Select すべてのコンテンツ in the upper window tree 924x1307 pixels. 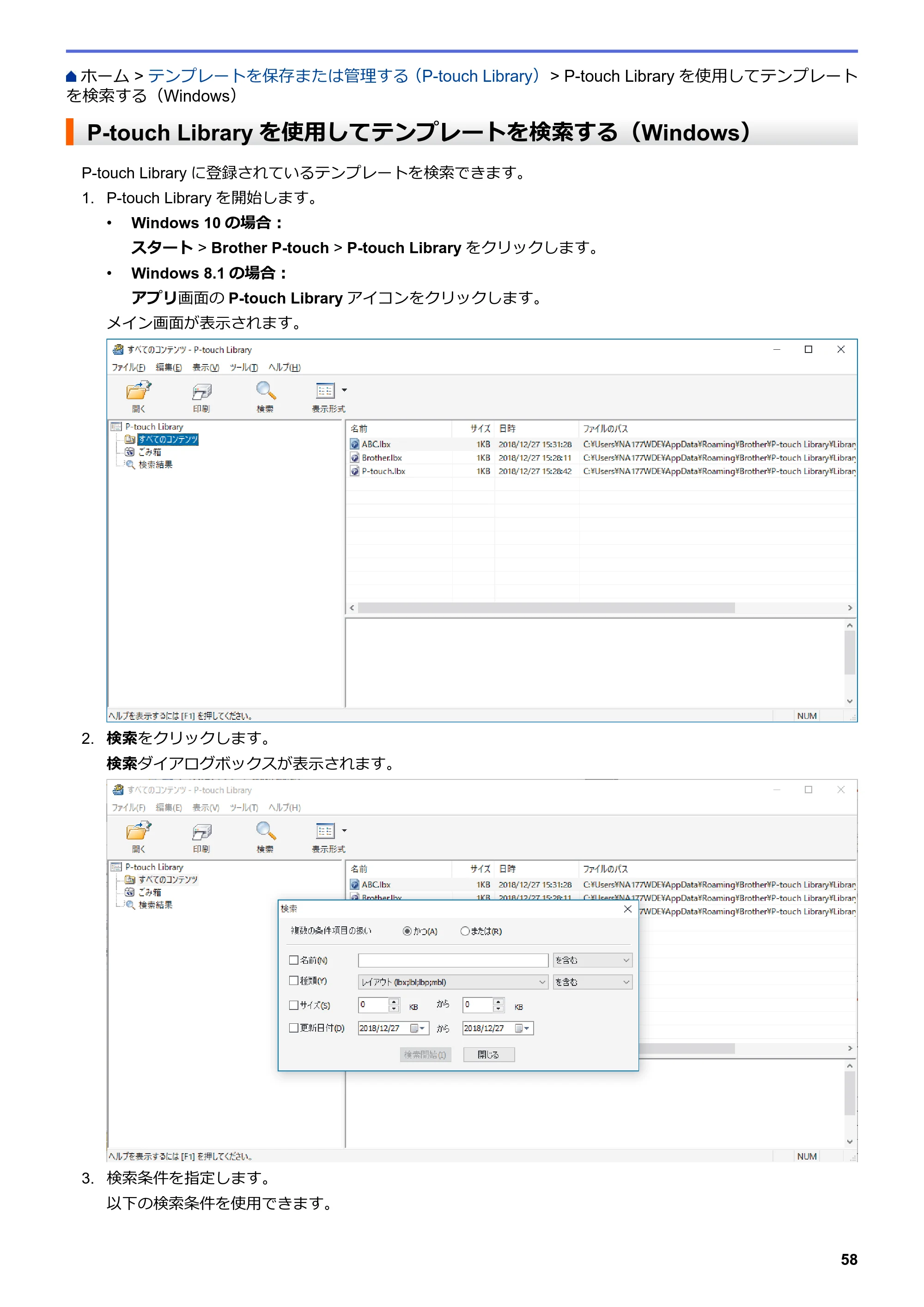tap(167, 439)
